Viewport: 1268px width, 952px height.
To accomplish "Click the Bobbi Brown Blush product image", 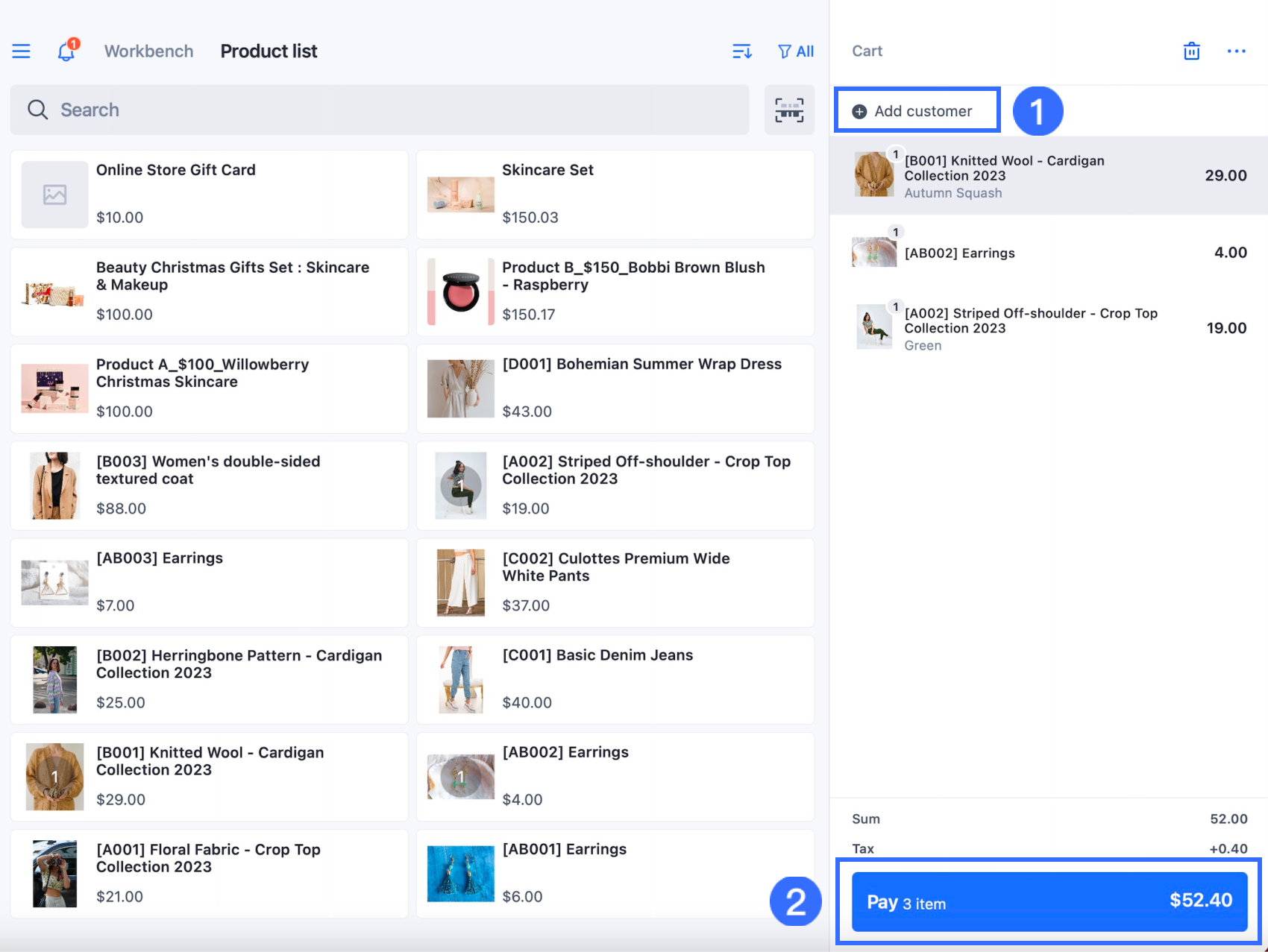I will coord(461,291).
